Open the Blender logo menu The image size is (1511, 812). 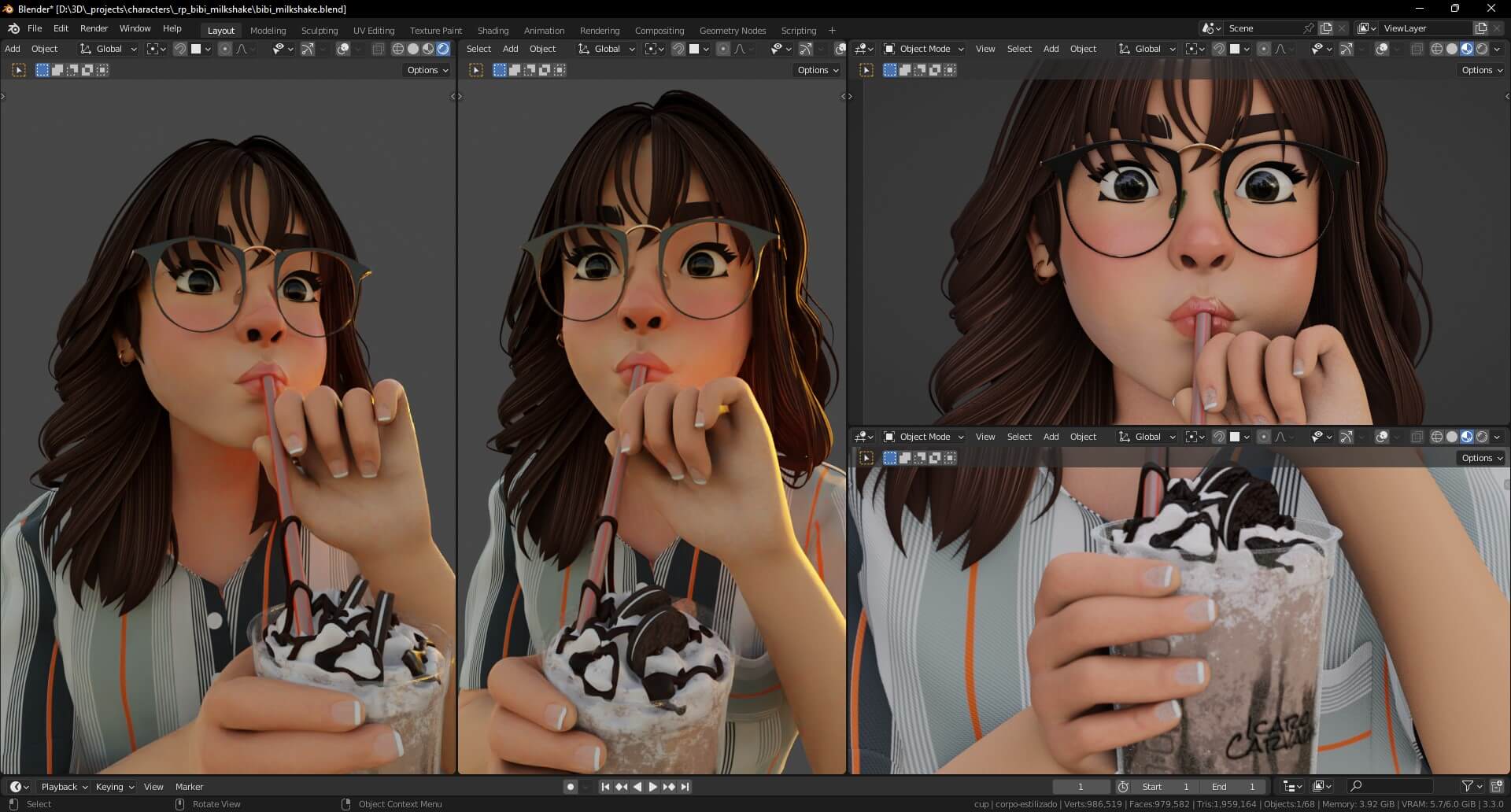coord(13,28)
